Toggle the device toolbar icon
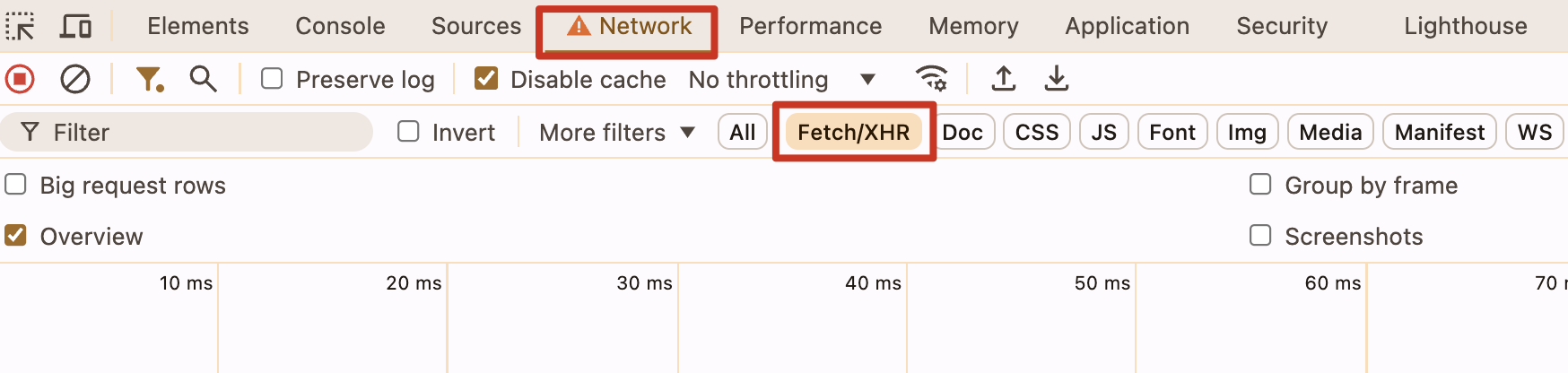The width and height of the screenshot is (1568, 373). (75, 27)
